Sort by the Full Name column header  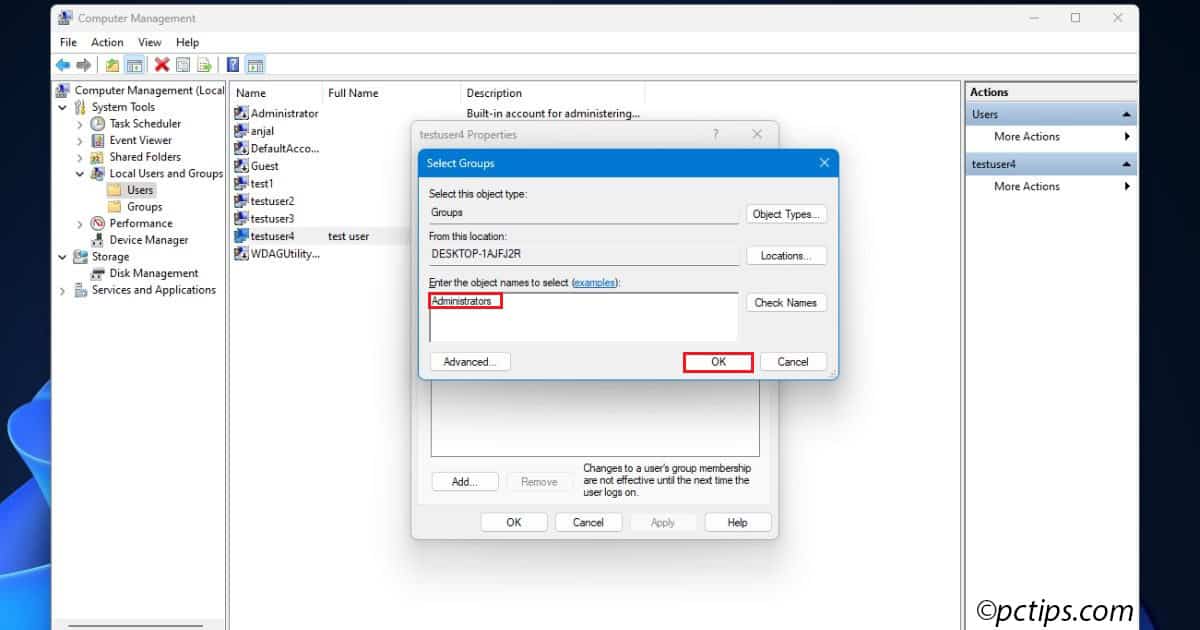pyautogui.click(x=390, y=93)
